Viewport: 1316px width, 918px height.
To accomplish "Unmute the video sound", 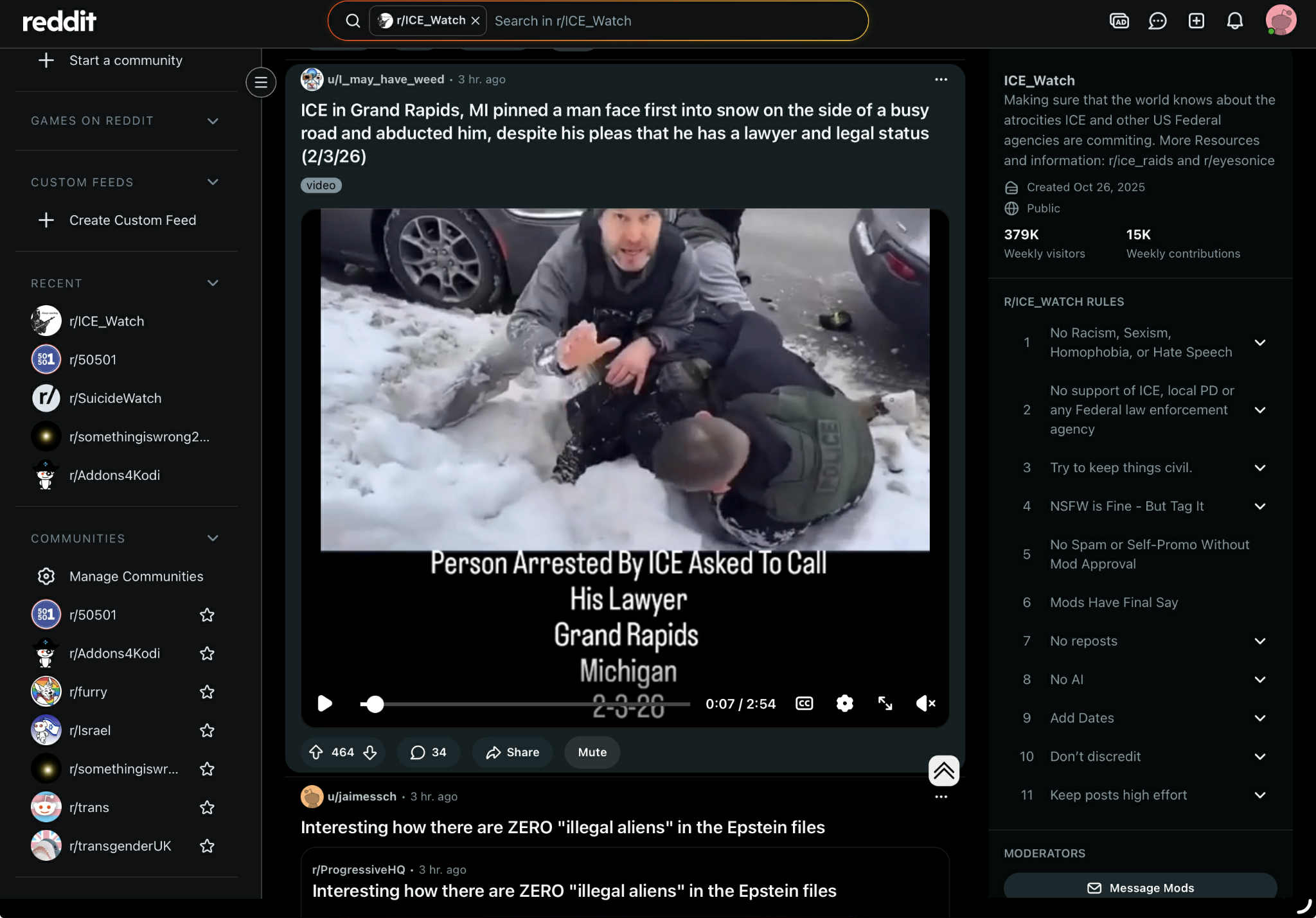I will pyautogui.click(x=925, y=703).
